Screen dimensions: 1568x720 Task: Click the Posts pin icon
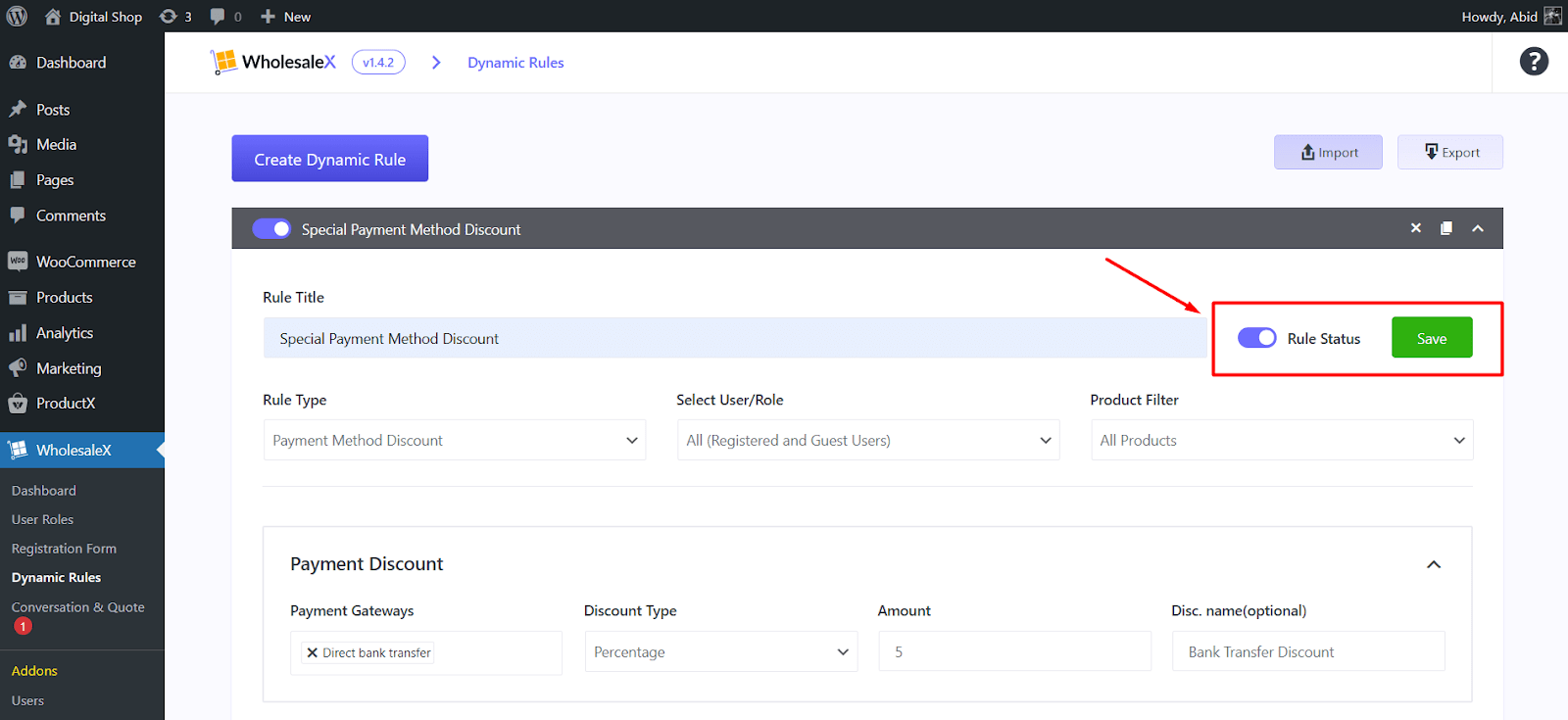tap(18, 110)
